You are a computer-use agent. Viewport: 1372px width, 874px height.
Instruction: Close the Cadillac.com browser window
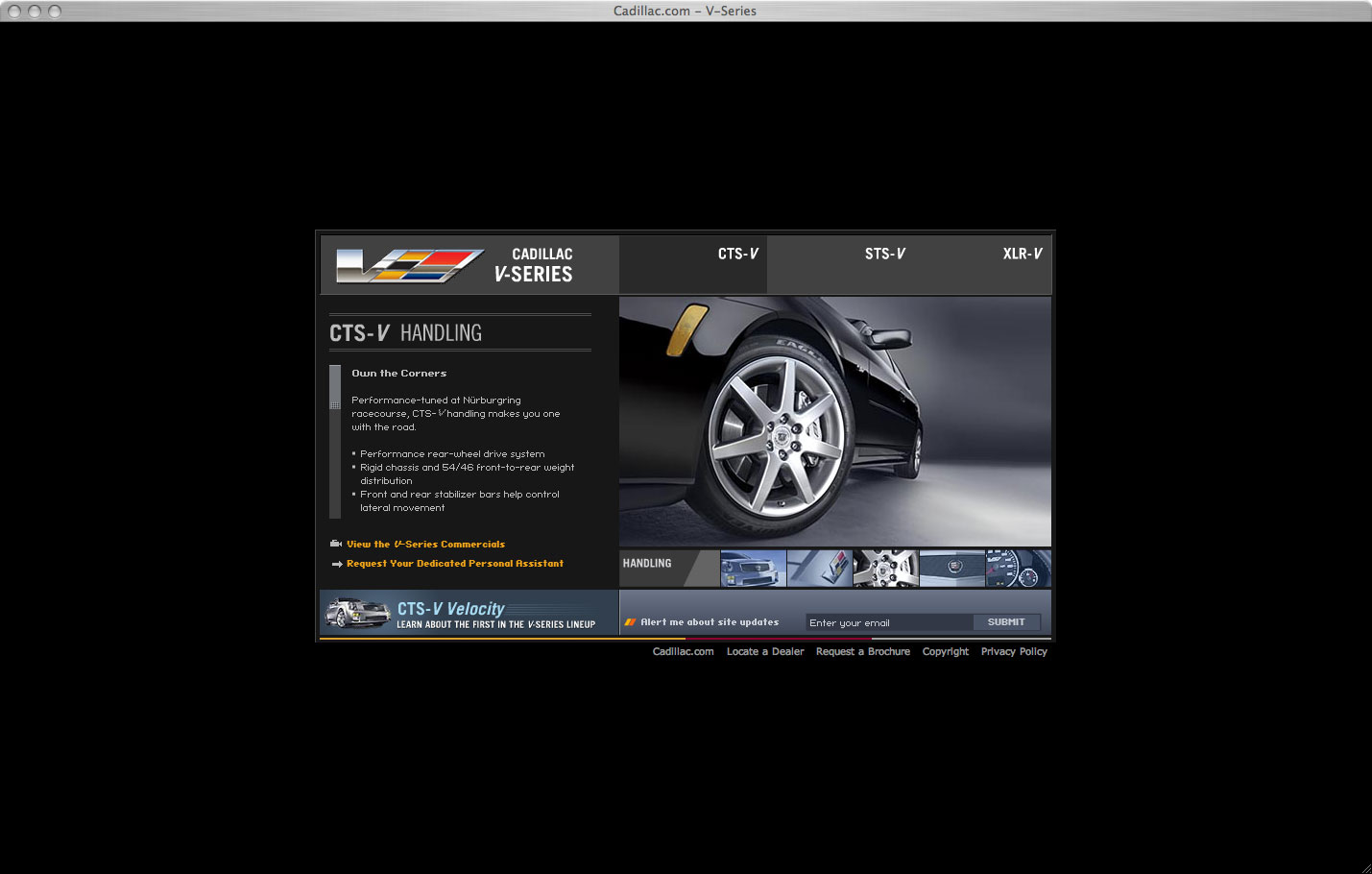(x=14, y=11)
